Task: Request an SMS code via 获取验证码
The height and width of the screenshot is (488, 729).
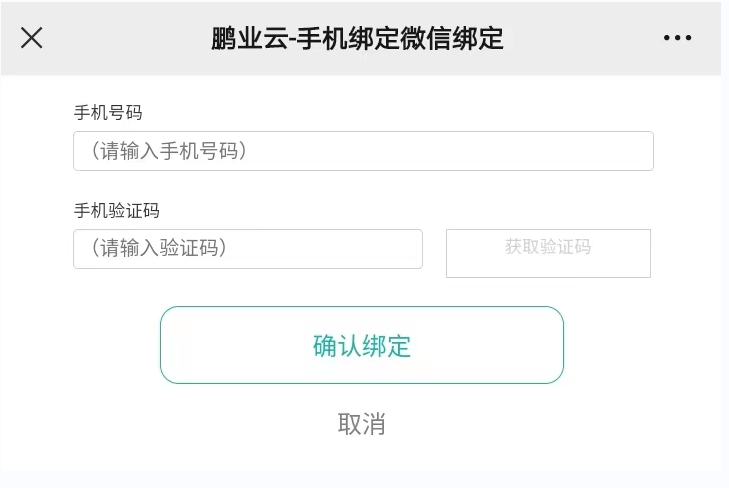Action: 548,253
